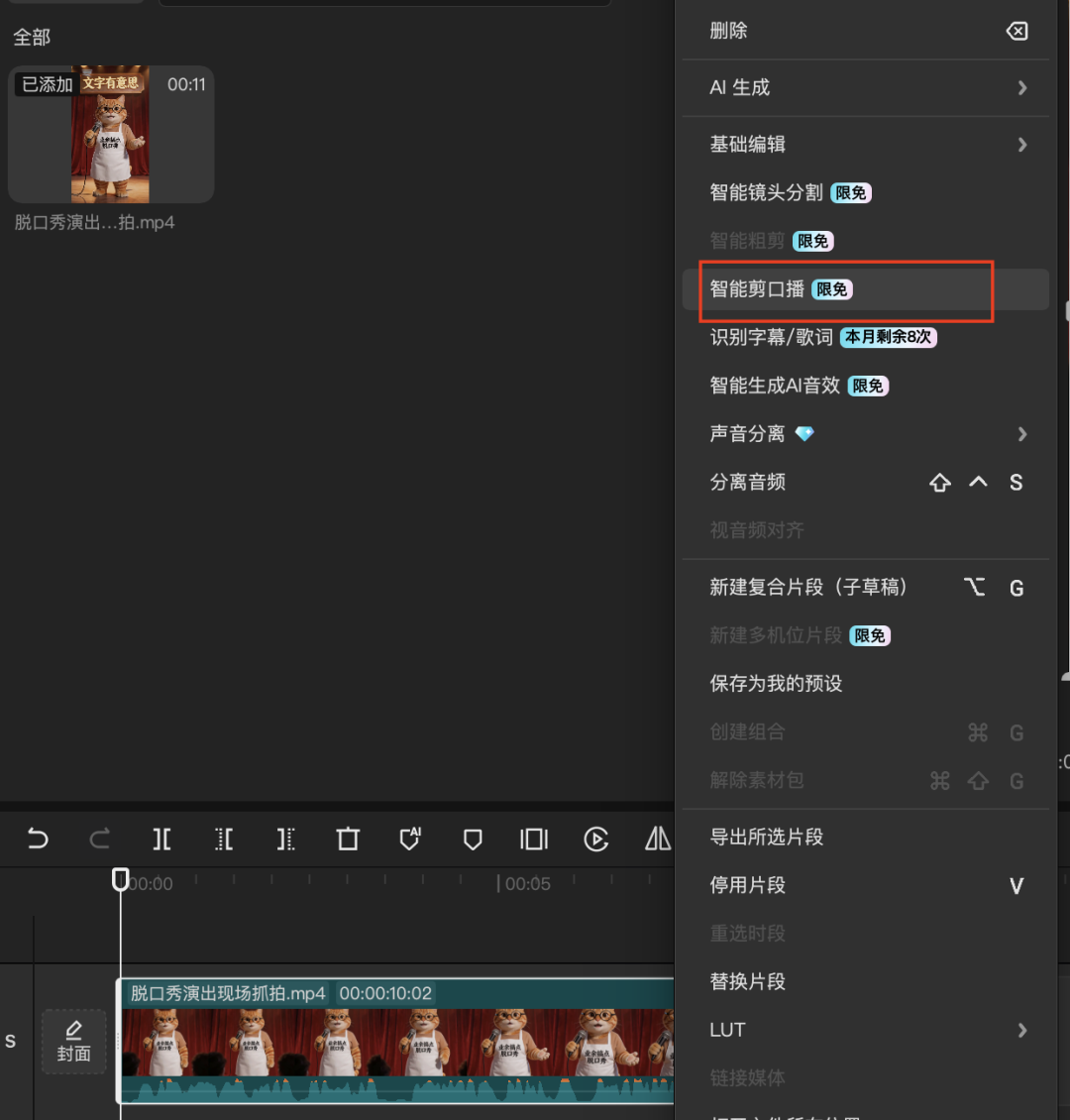Click the 00:11 duration on the thumbnail
1070x1120 pixels.
pos(186,84)
